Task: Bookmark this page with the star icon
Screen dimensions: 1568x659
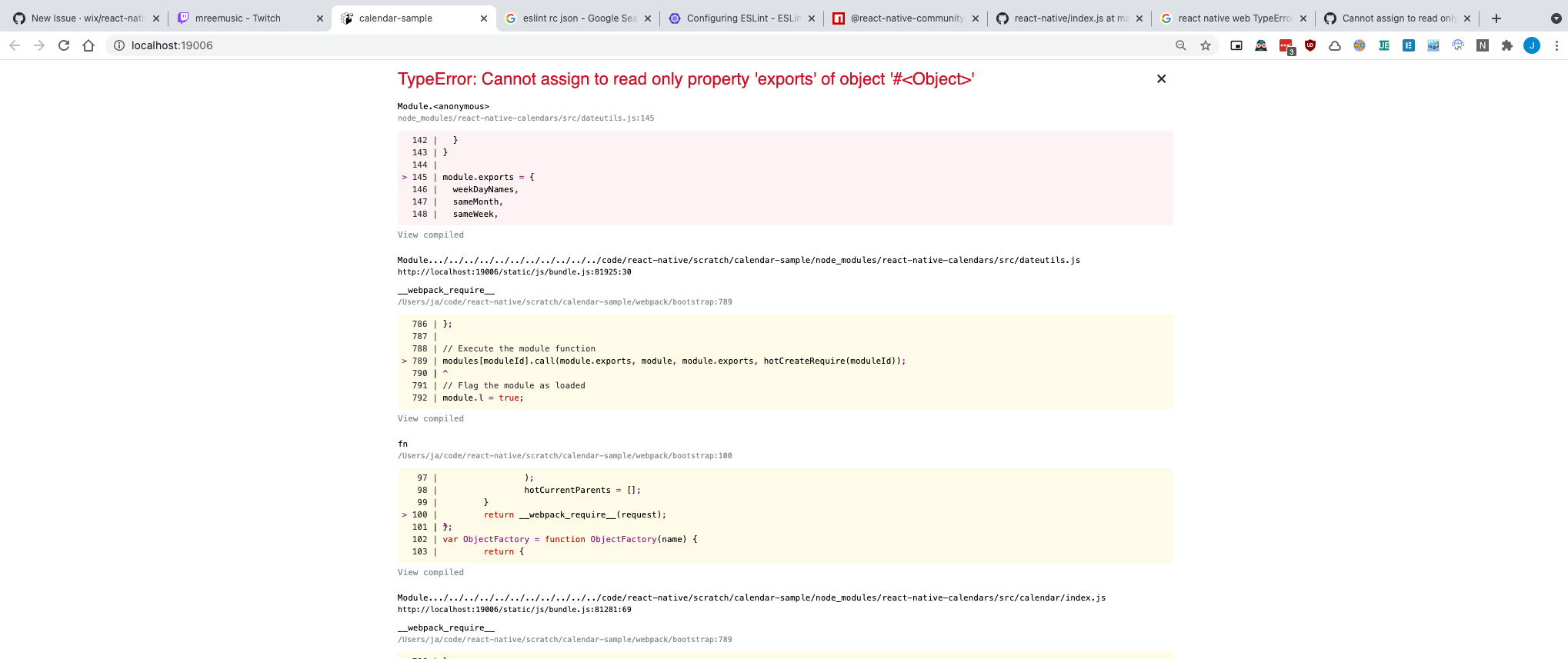Action: [1206, 45]
